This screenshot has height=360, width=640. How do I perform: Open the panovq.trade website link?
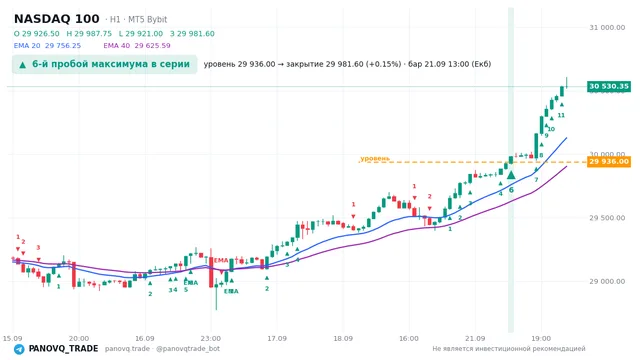pos(127,349)
